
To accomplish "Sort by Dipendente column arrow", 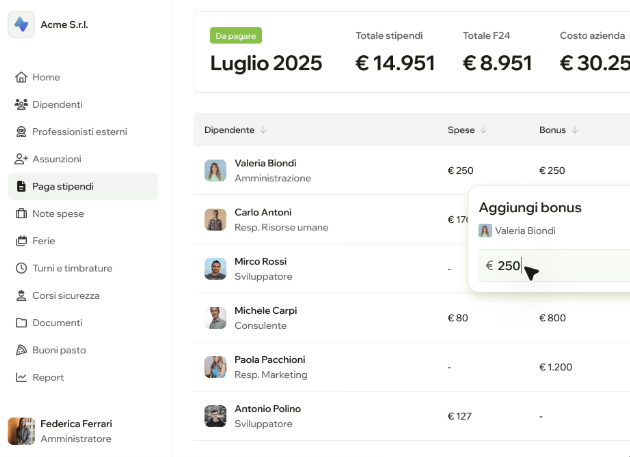I will pos(263,130).
